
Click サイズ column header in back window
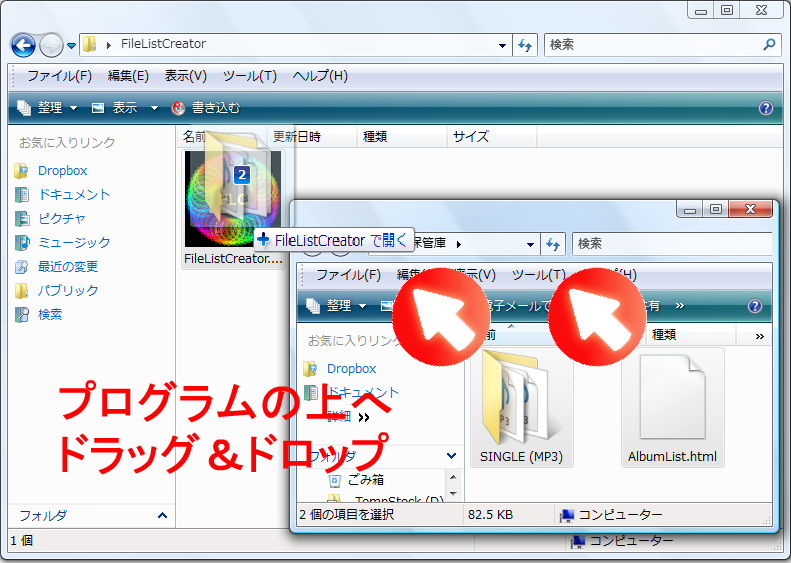[x=492, y=137]
